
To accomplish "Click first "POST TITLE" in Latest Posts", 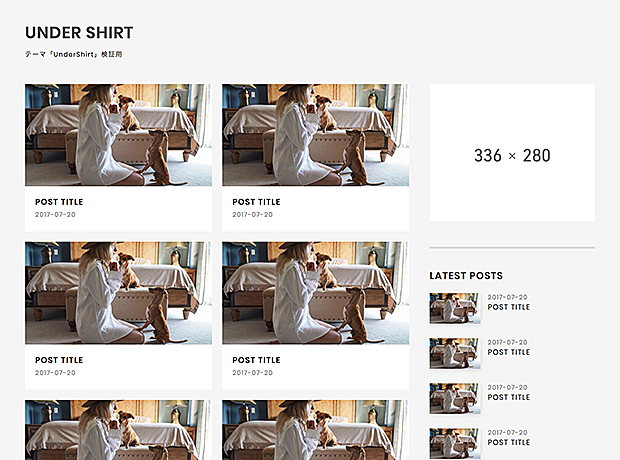I will (x=509, y=307).
